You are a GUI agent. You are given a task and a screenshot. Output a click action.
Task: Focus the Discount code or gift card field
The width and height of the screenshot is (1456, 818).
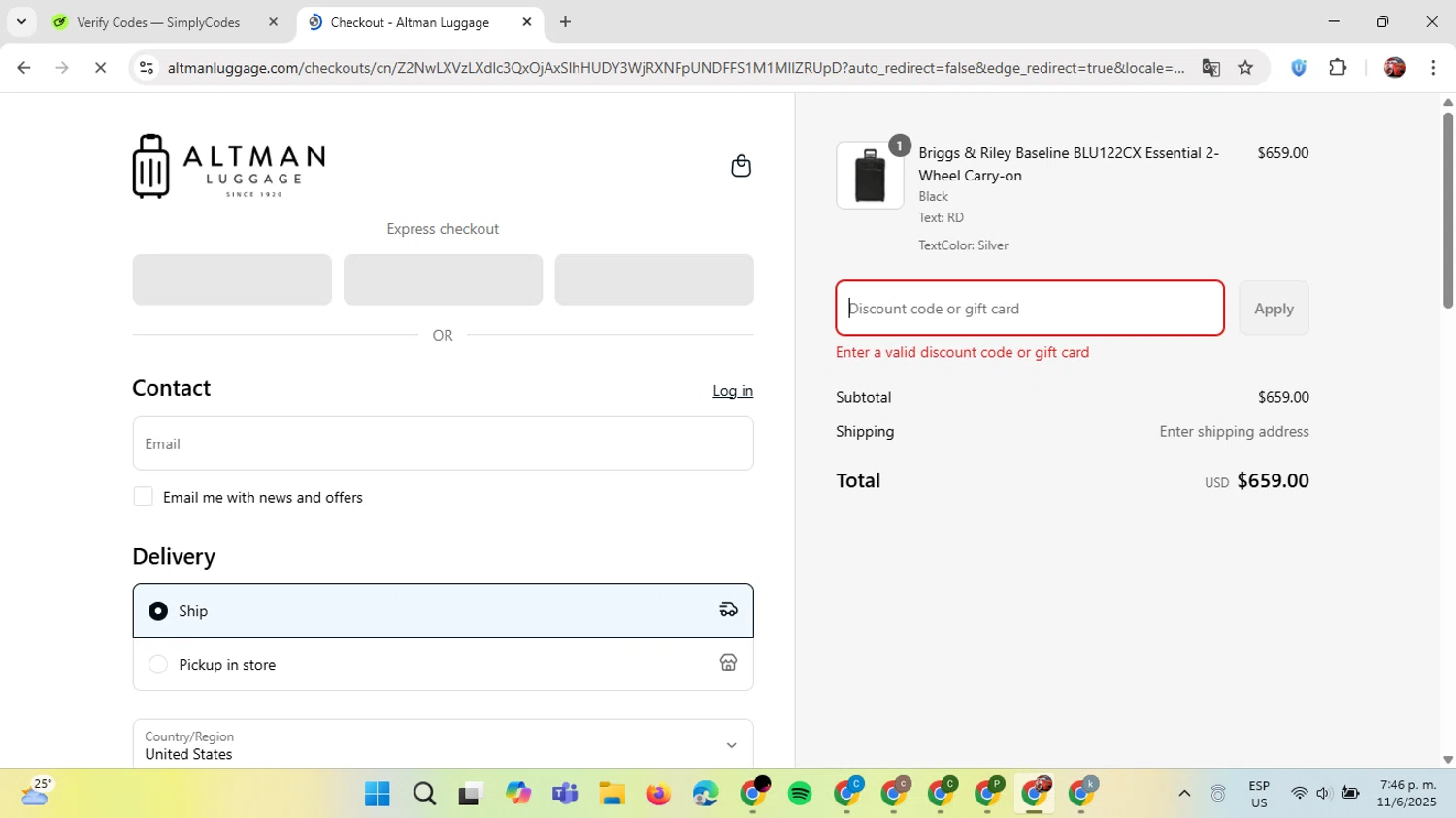point(1030,308)
